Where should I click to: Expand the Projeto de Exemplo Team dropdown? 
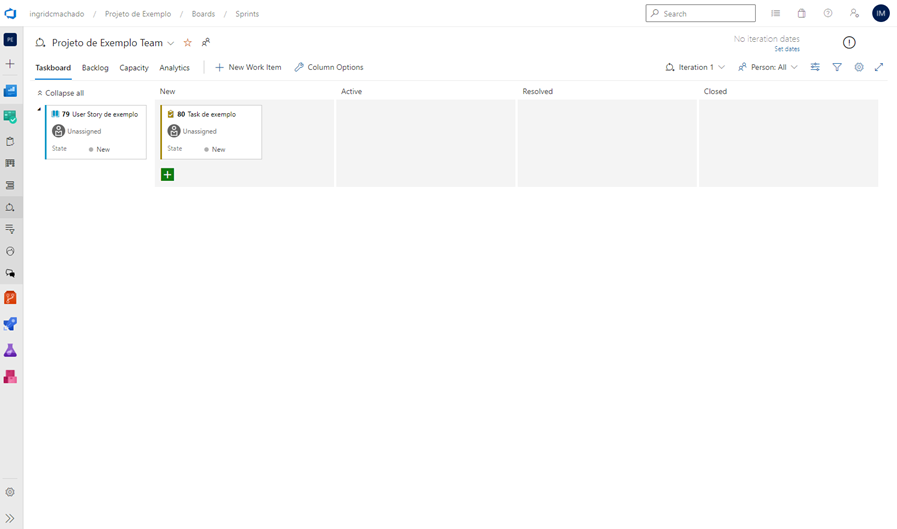(x=170, y=43)
